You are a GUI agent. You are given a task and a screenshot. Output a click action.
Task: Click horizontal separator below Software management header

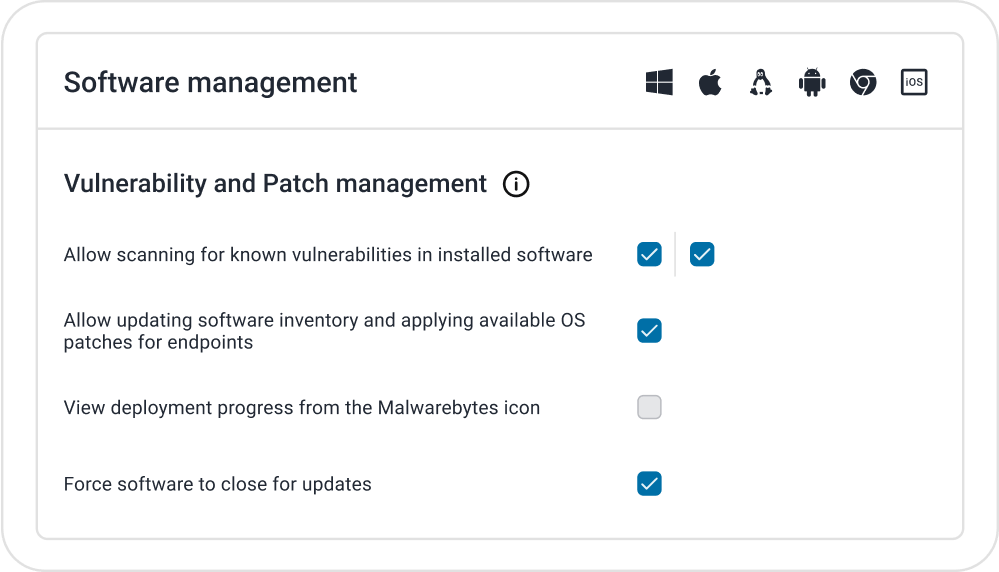click(x=500, y=129)
